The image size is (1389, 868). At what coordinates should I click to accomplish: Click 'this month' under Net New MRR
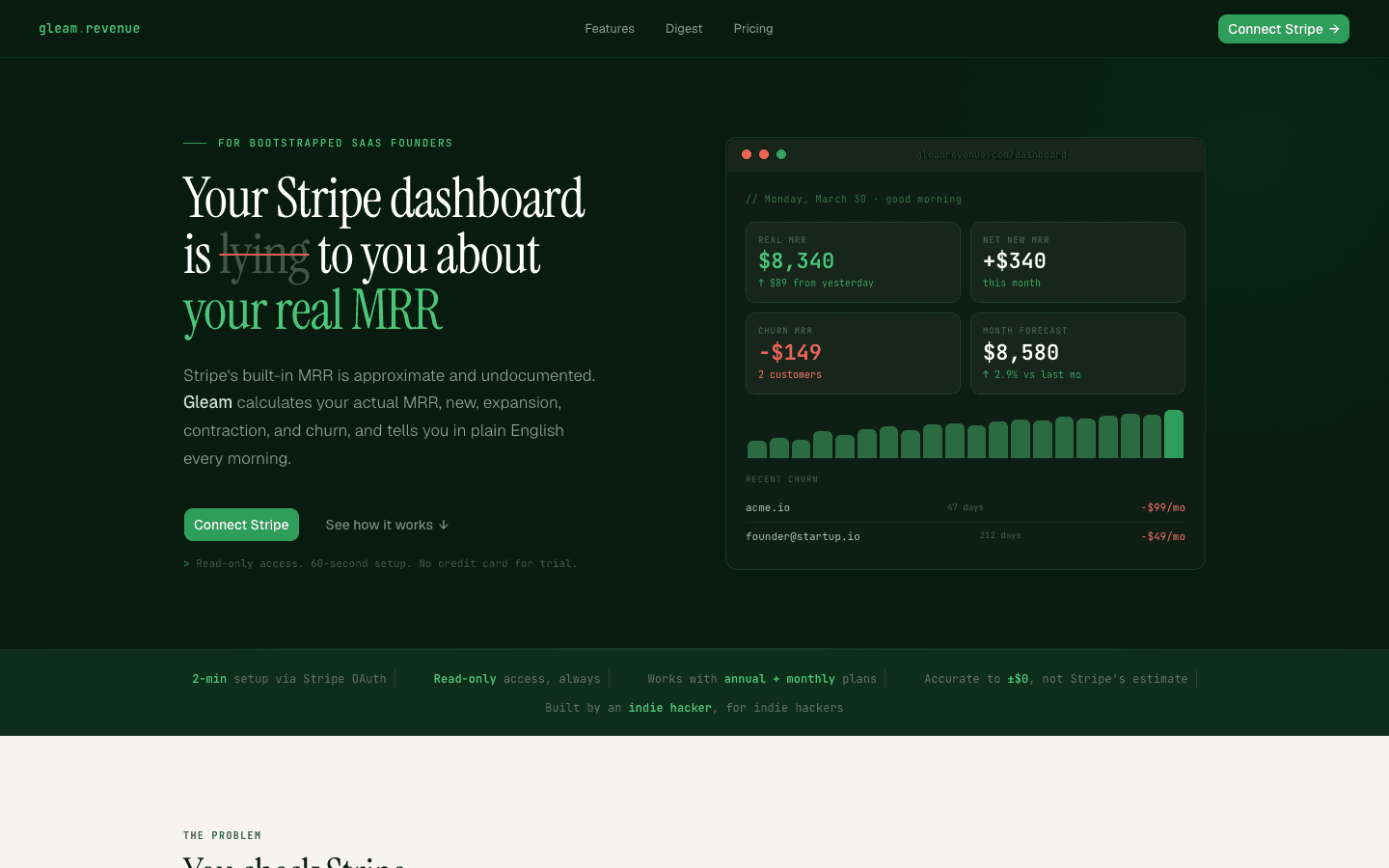tap(1012, 283)
